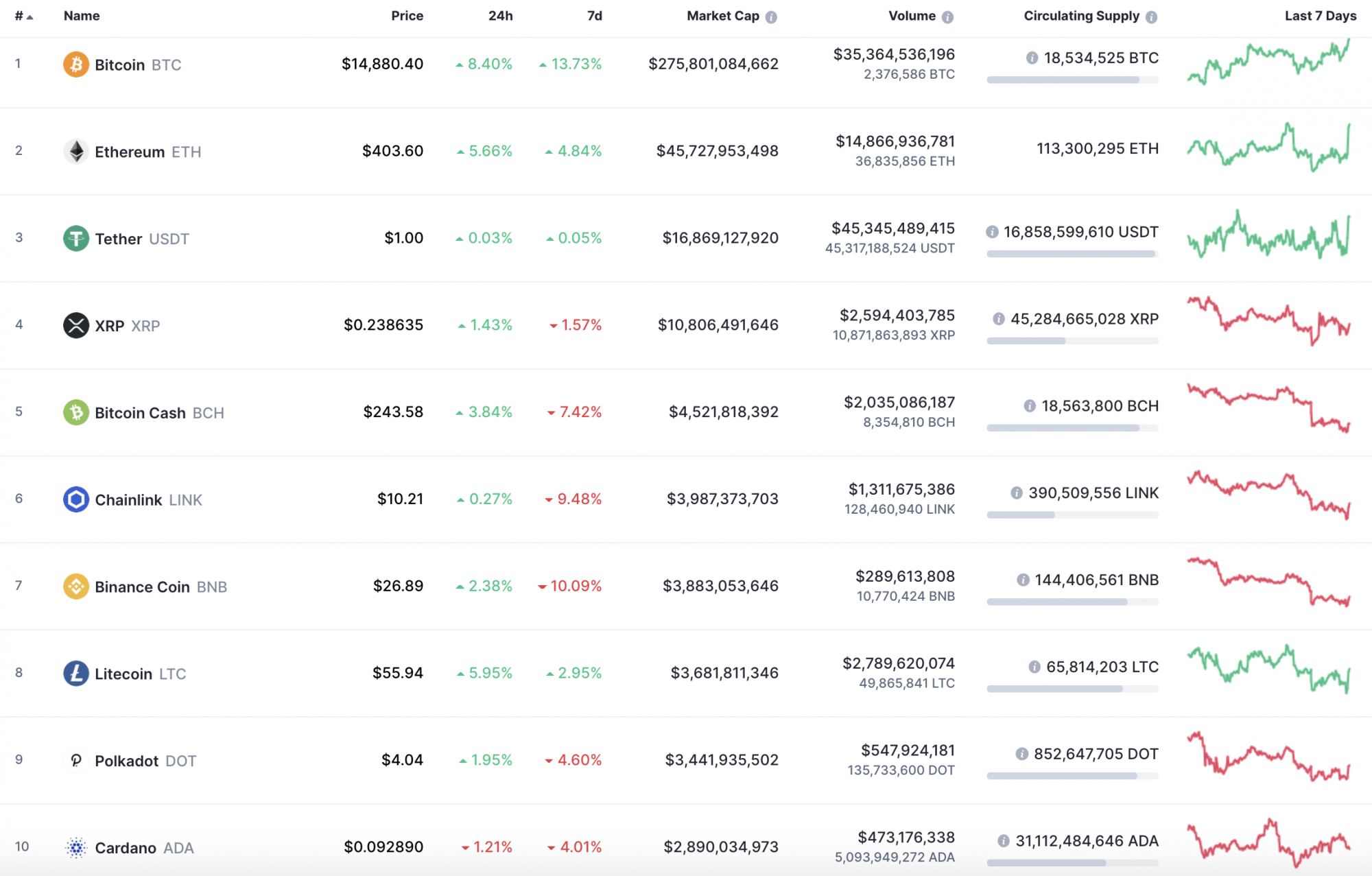Click info icon beside Binance Coin supply
This screenshot has height=876, width=1372.
click(1023, 580)
